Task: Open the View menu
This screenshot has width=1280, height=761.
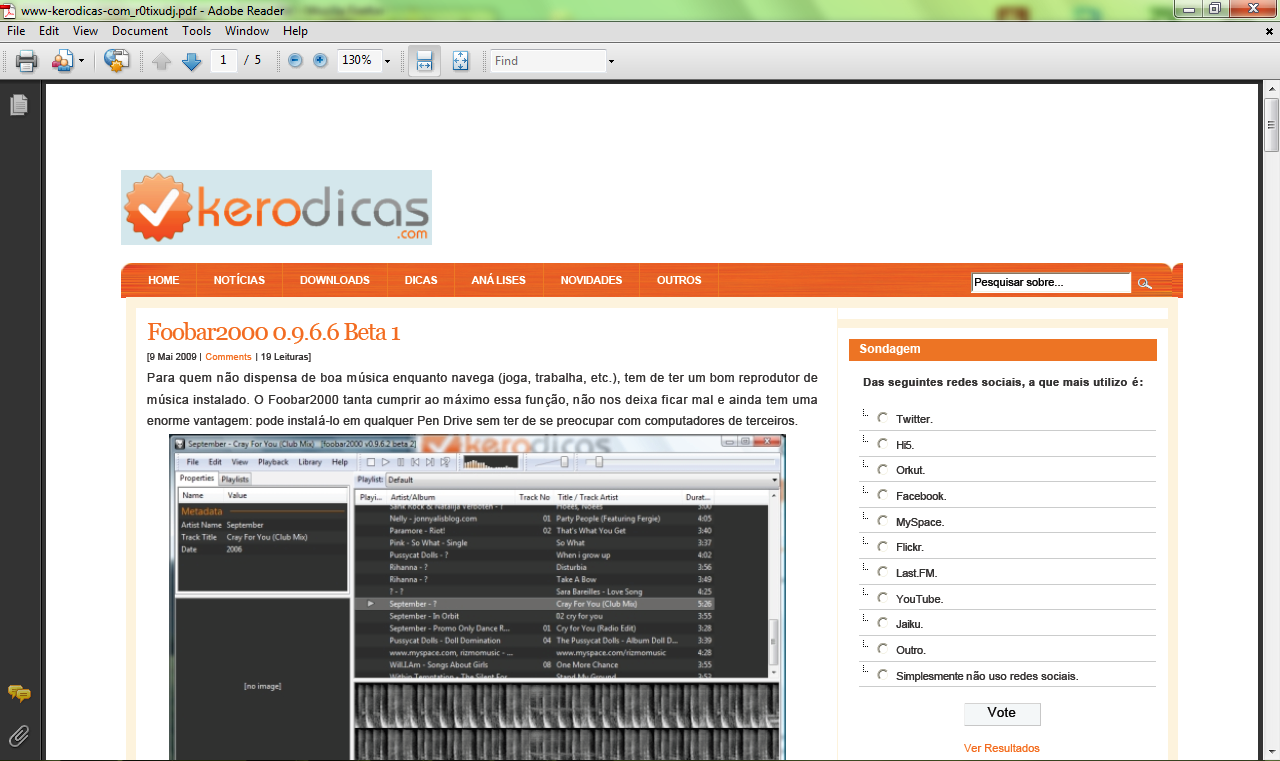Action: click(x=85, y=31)
